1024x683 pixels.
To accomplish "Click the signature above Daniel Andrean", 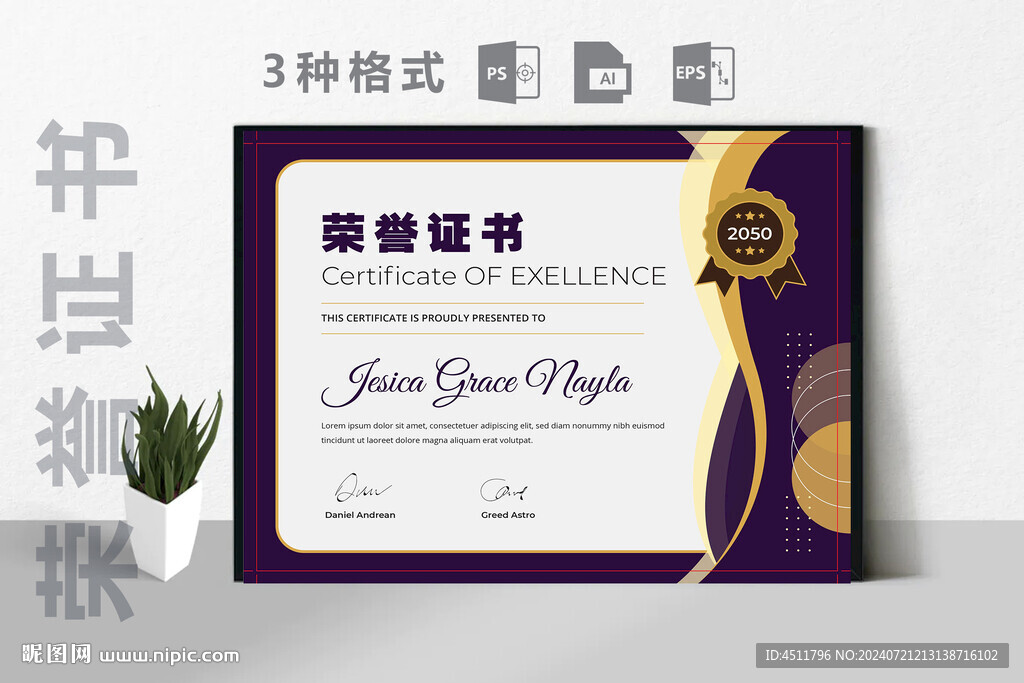I will [x=362, y=487].
